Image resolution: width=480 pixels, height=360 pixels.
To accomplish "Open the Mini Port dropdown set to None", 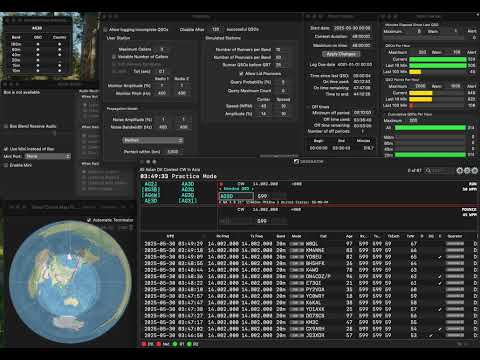I will 48,156.
